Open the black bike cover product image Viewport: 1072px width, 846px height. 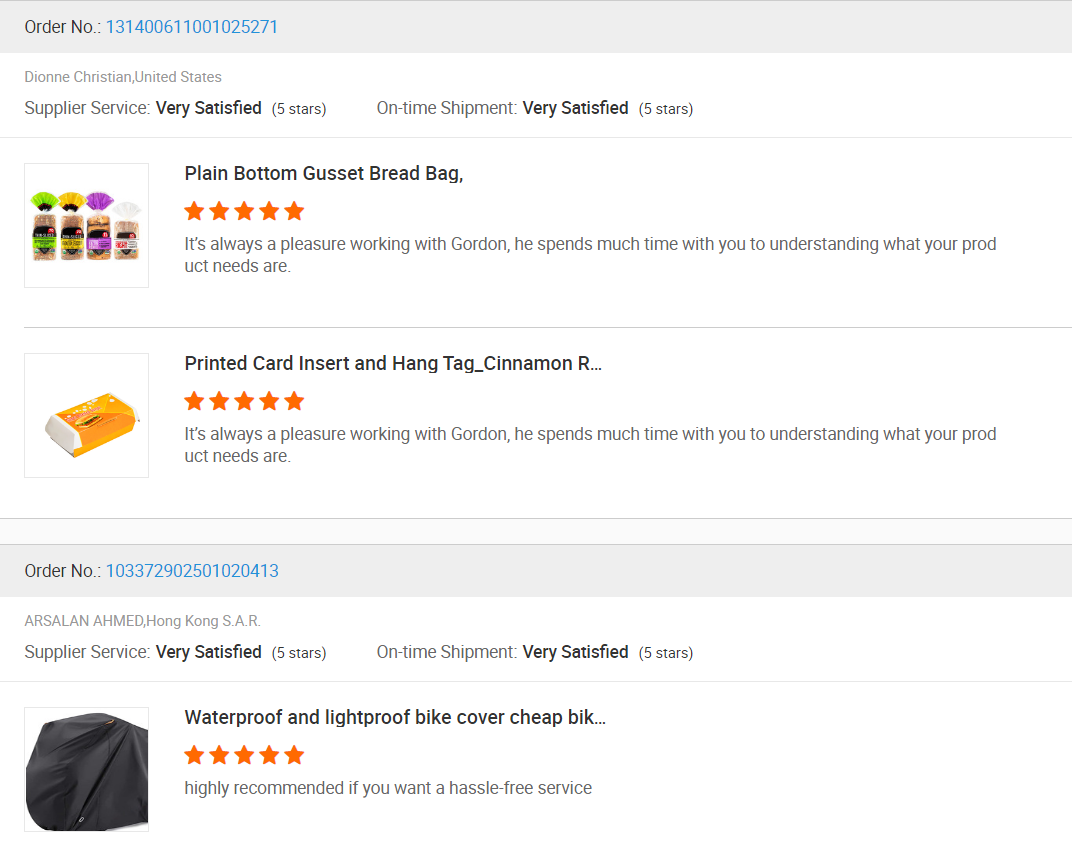click(86, 769)
